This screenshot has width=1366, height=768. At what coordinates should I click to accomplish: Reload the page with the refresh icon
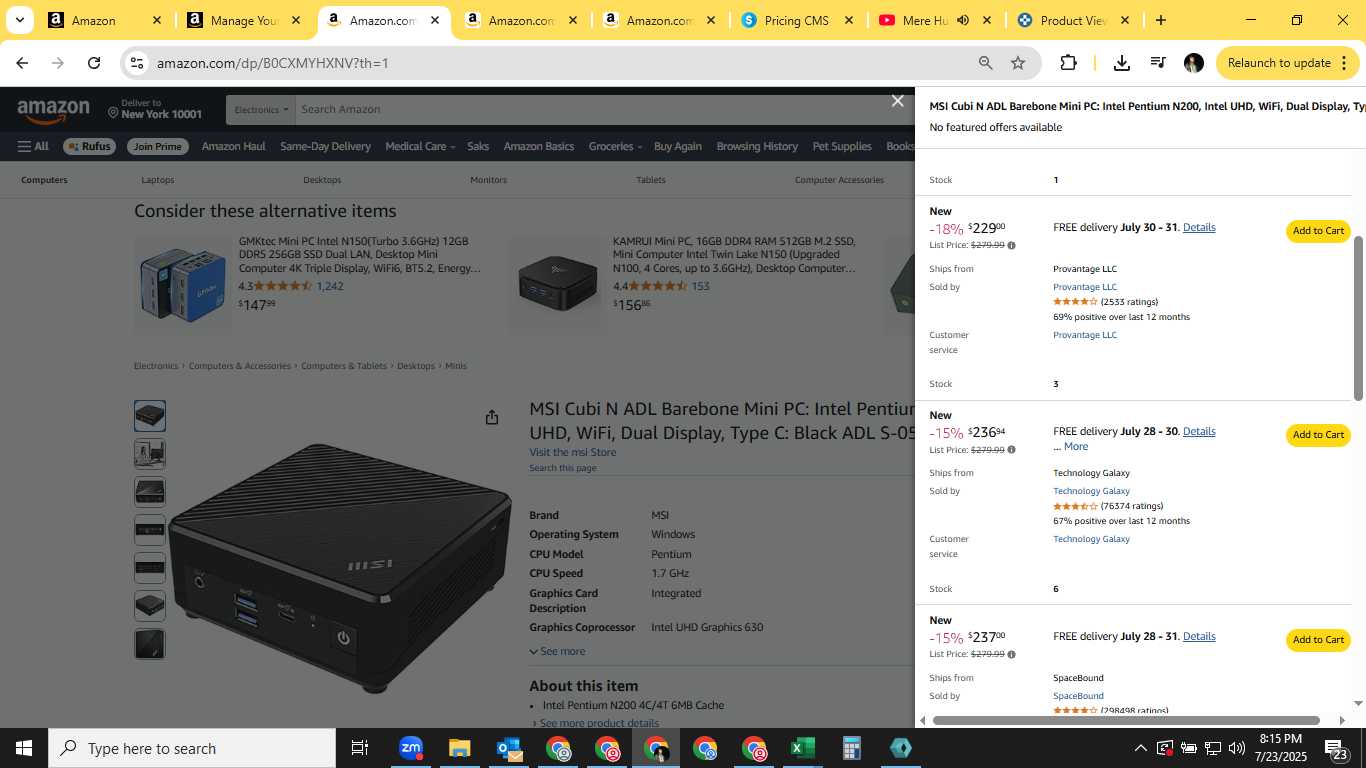point(94,63)
